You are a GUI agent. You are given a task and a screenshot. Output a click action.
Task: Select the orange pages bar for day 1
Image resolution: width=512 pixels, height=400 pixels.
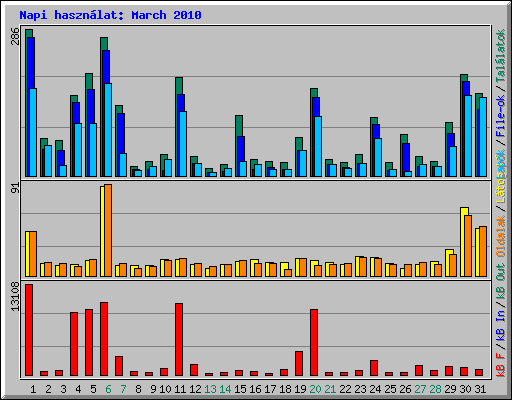(33, 254)
